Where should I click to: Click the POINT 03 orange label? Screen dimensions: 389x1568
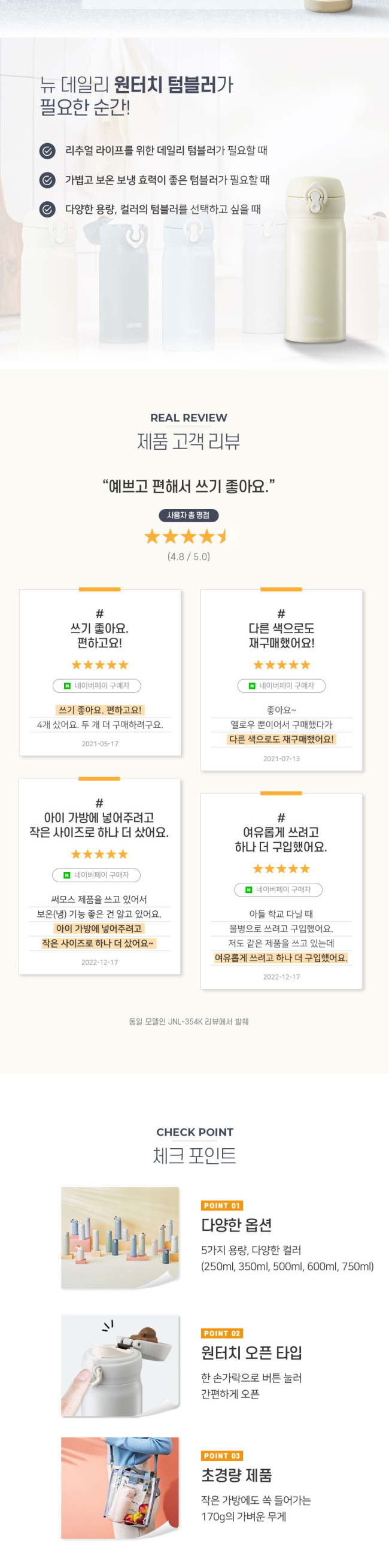point(222,1455)
